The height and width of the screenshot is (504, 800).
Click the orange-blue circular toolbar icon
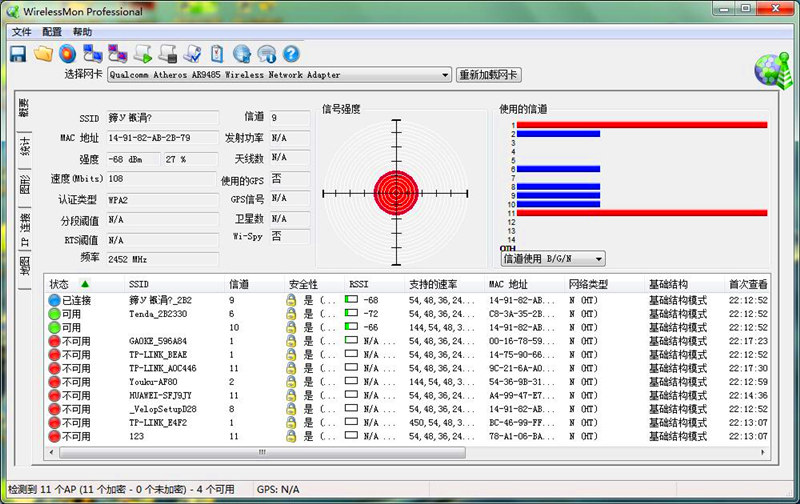click(x=67, y=54)
